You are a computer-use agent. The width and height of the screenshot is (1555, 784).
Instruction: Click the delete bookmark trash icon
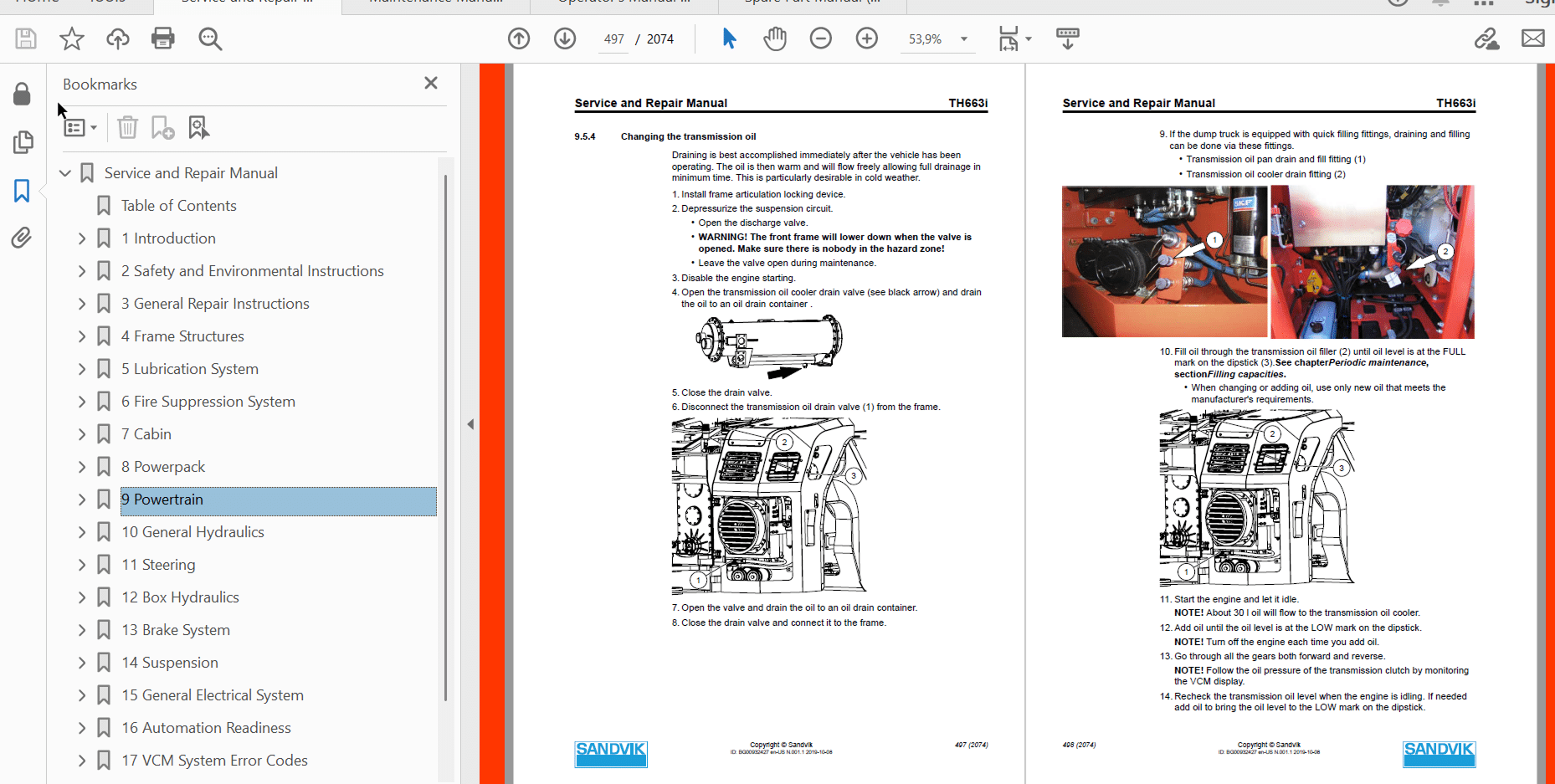pyautogui.click(x=127, y=127)
